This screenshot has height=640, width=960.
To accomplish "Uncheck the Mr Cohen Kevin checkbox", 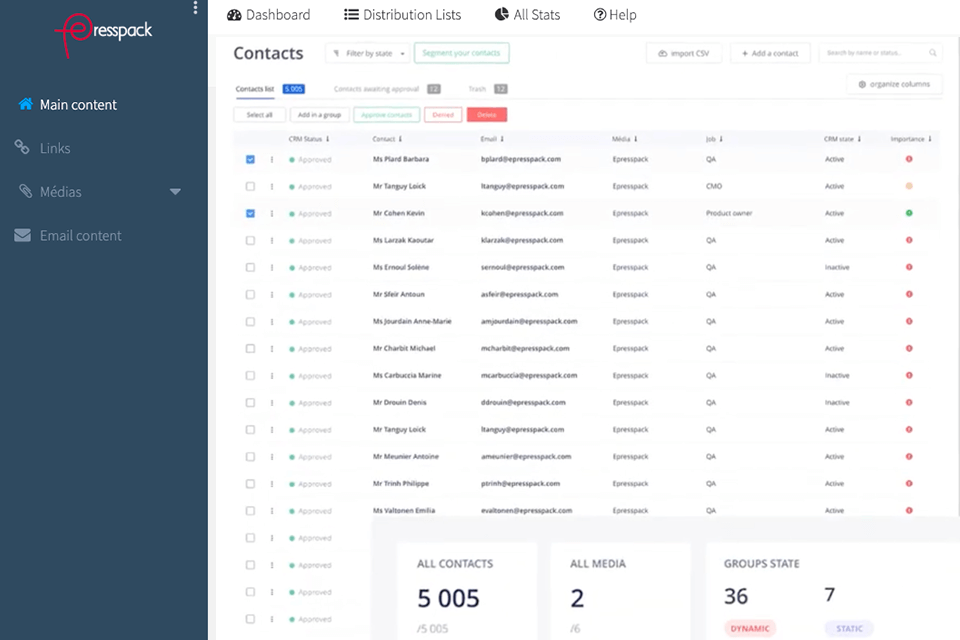I will (x=250, y=213).
